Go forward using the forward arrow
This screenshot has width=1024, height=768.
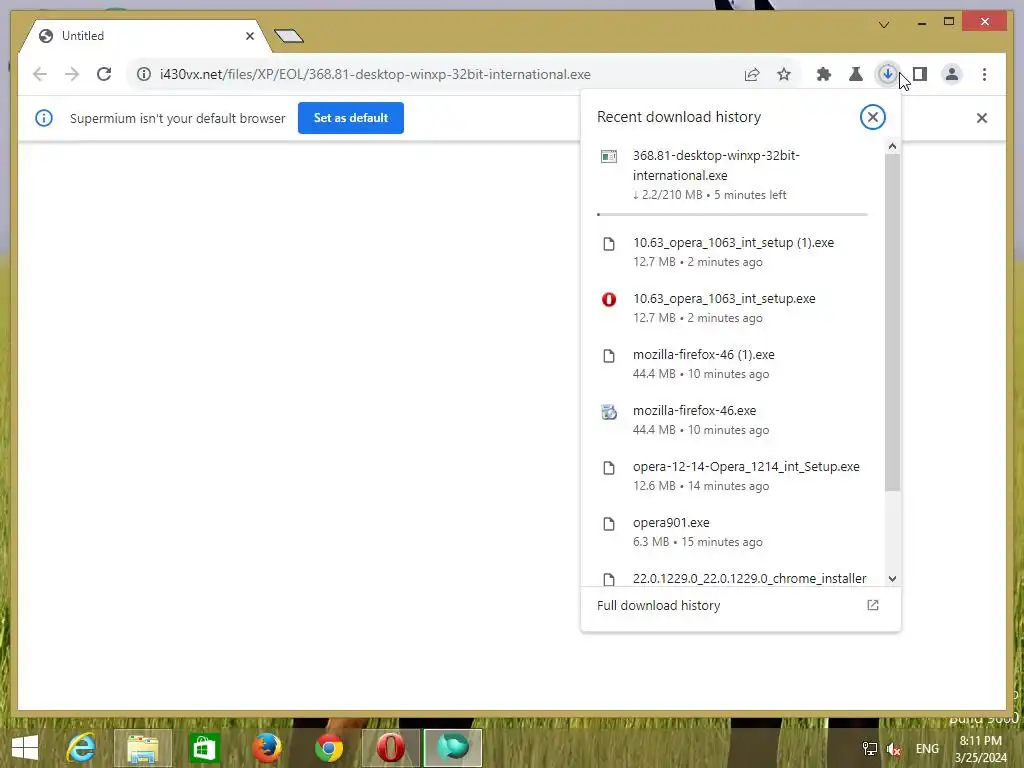72,74
